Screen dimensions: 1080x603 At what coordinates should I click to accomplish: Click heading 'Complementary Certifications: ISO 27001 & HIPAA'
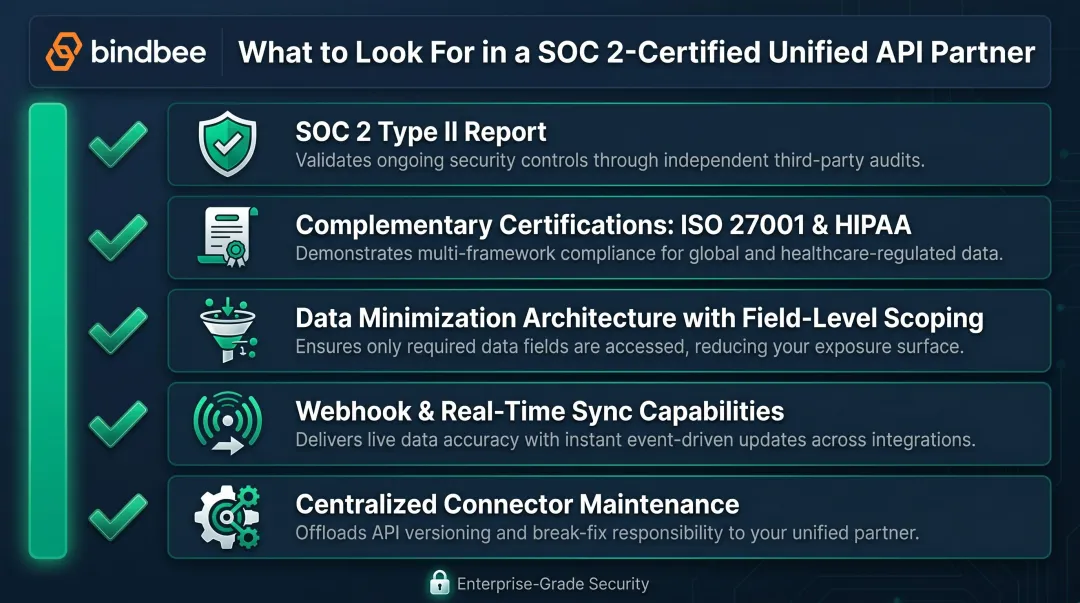(x=603, y=225)
